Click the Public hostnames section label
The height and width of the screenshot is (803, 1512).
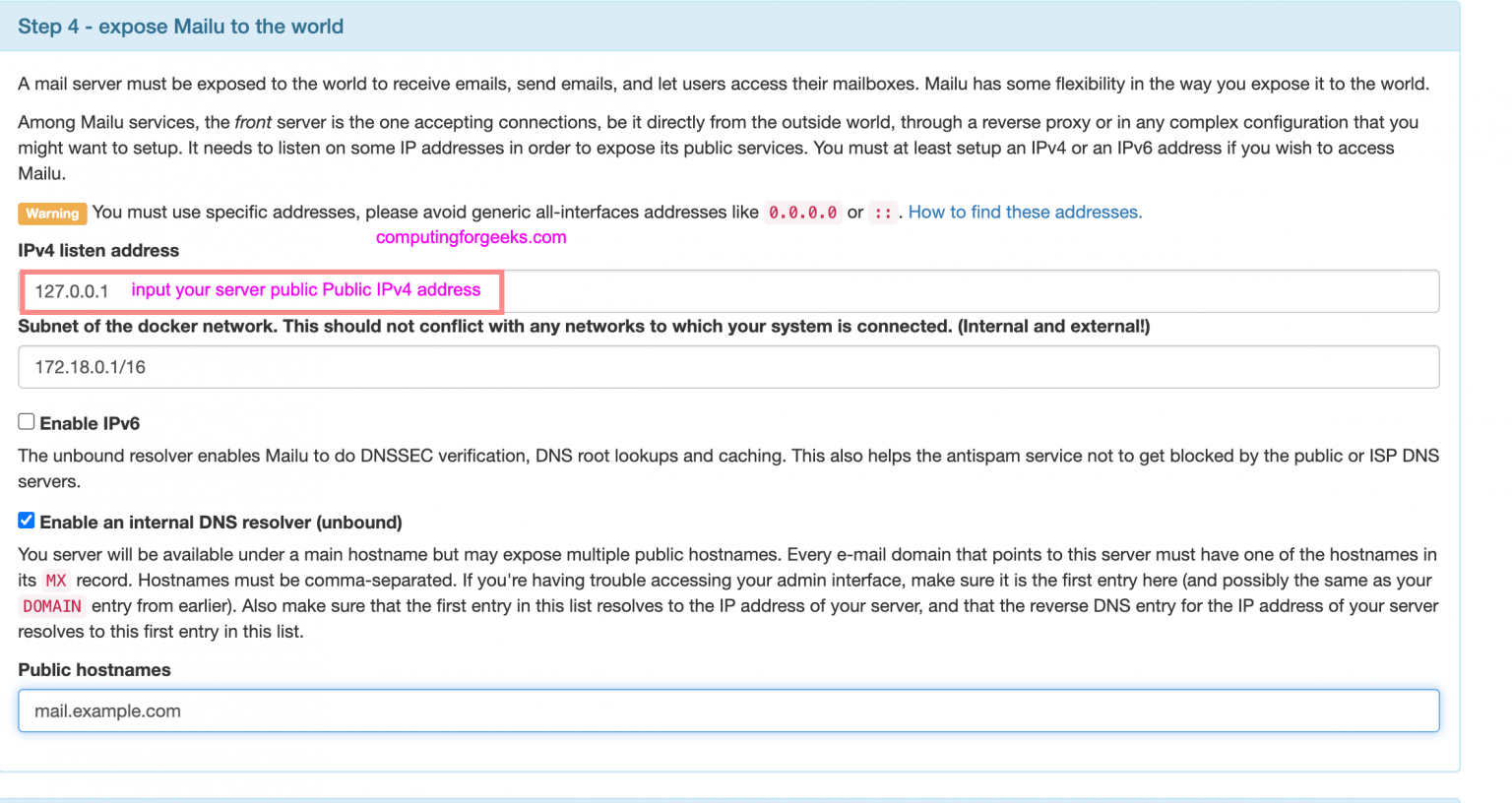[x=94, y=669]
